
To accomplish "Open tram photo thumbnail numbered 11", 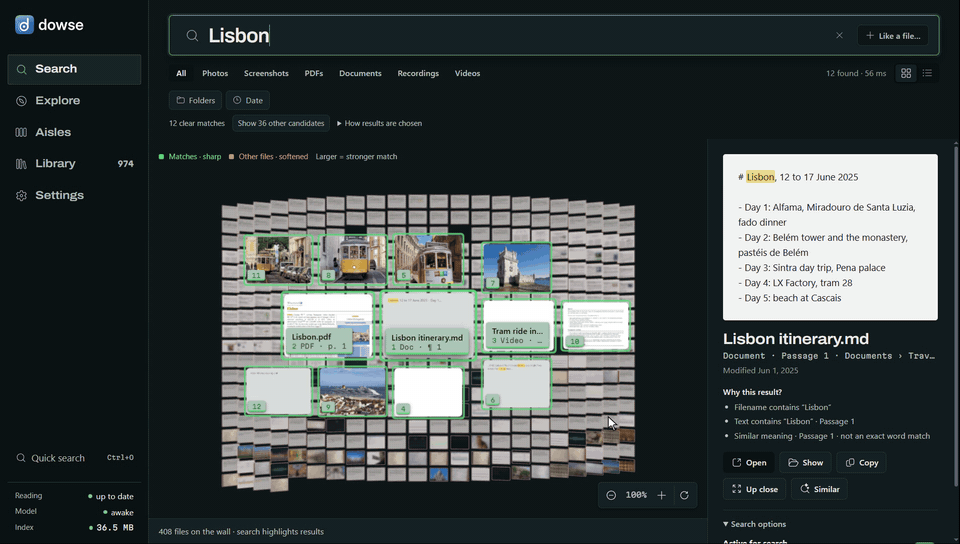I will pos(279,259).
